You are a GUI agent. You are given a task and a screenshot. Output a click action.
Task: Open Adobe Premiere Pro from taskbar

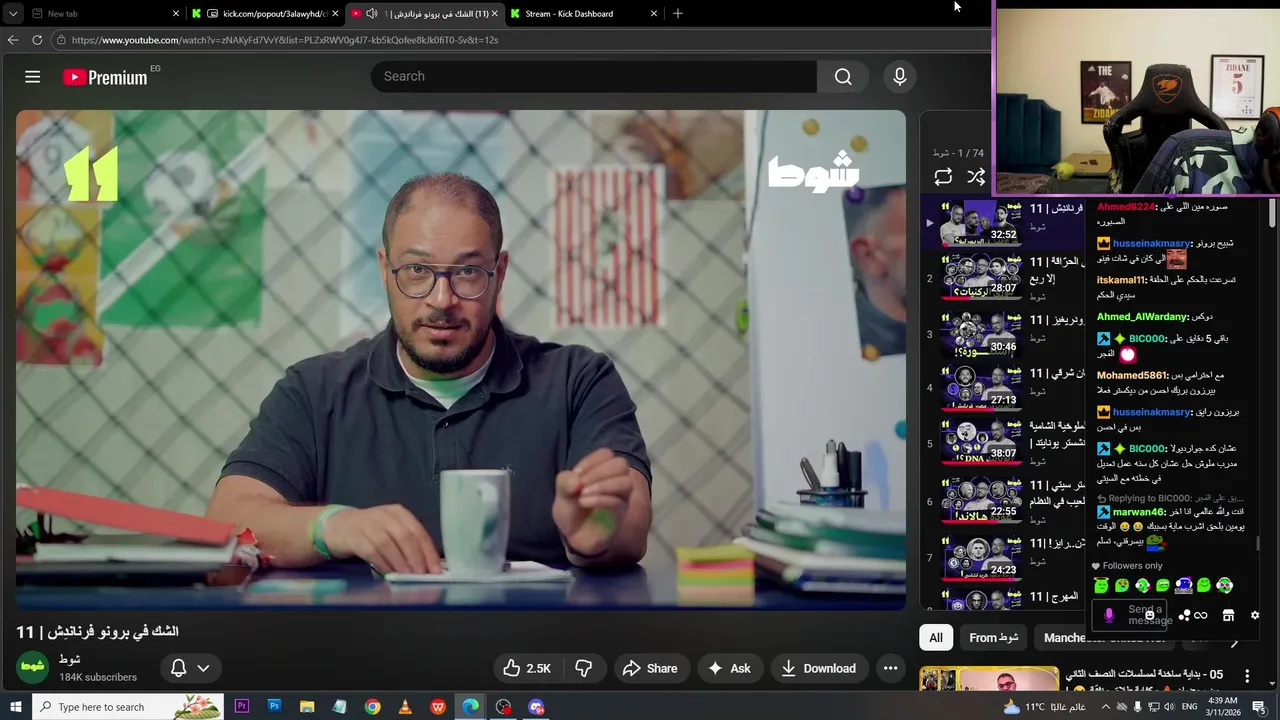point(241,707)
